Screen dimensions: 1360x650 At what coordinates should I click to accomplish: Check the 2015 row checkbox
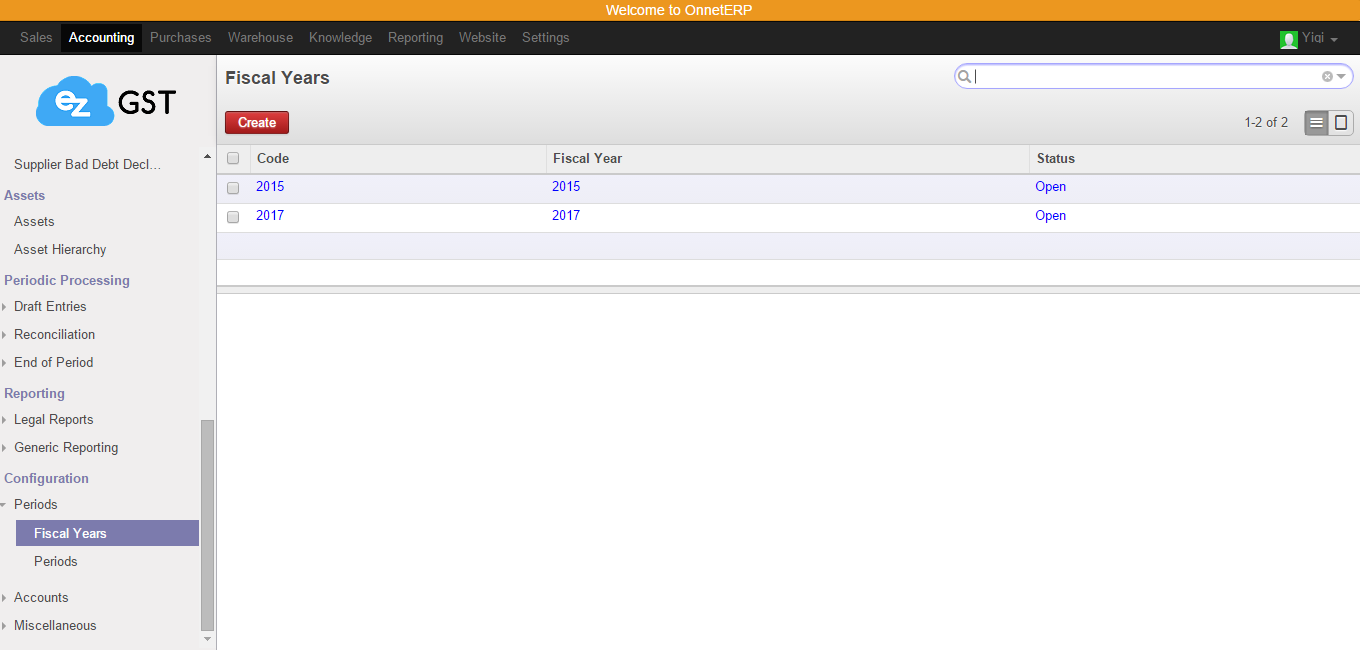[x=233, y=187]
